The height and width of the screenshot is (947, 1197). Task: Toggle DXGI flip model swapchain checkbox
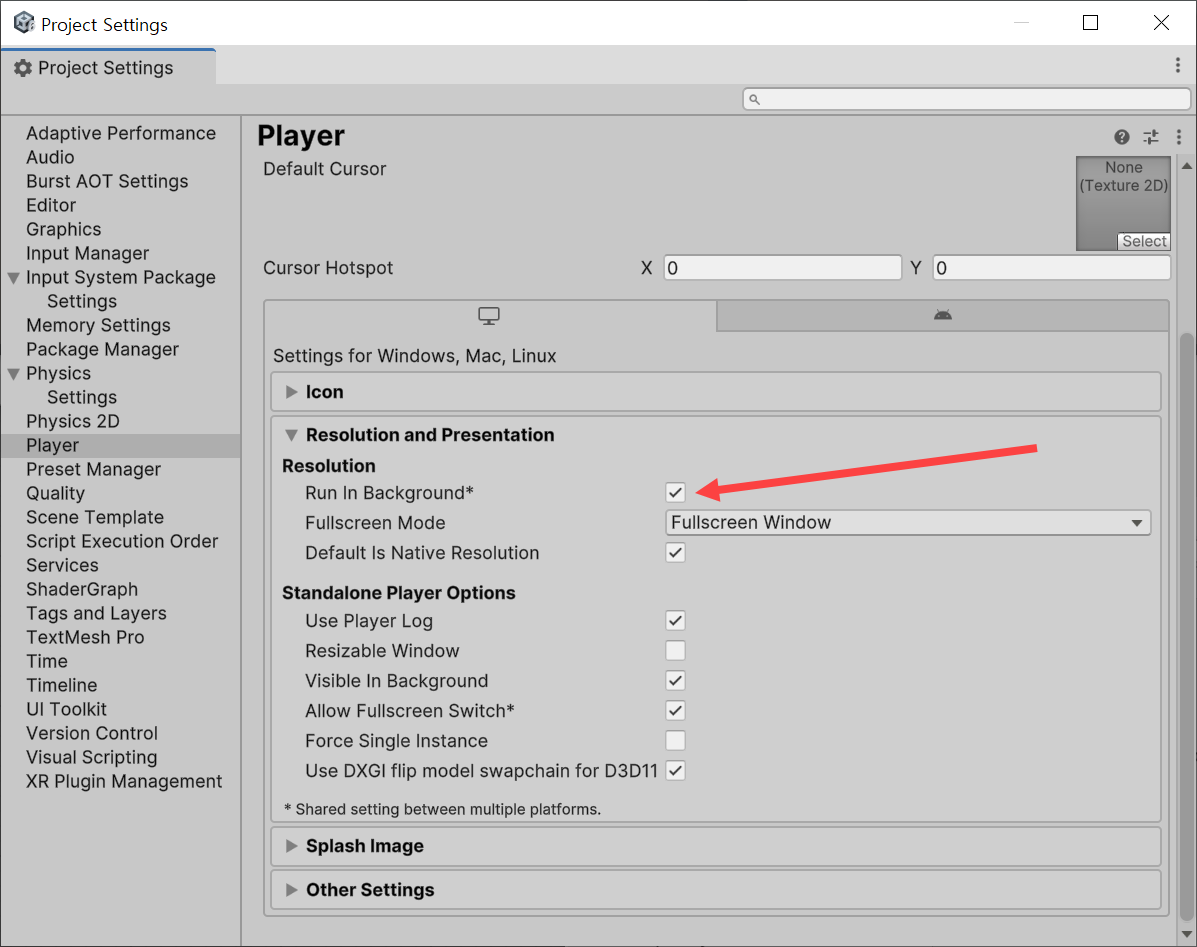[676, 771]
